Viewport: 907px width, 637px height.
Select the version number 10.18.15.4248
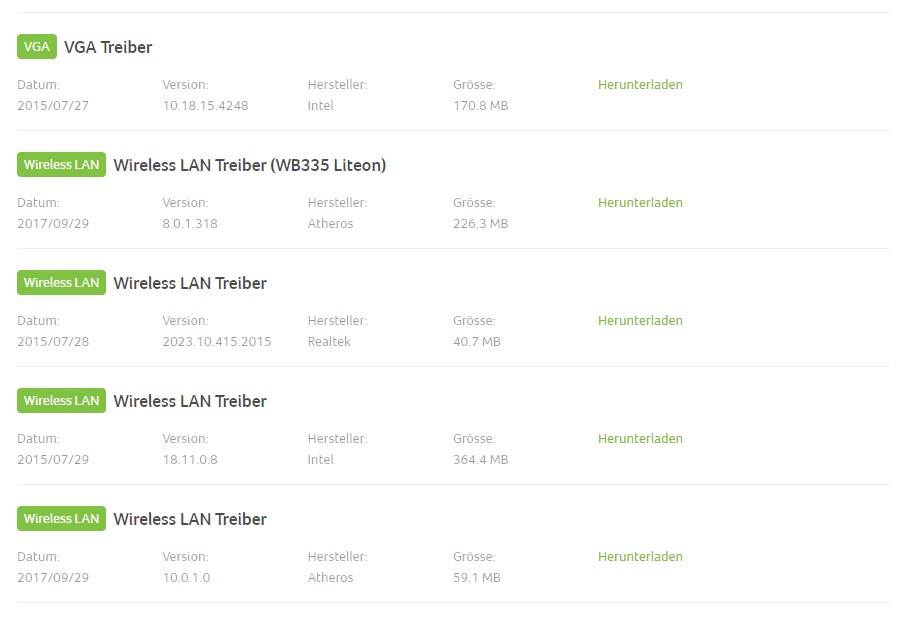tap(205, 105)
